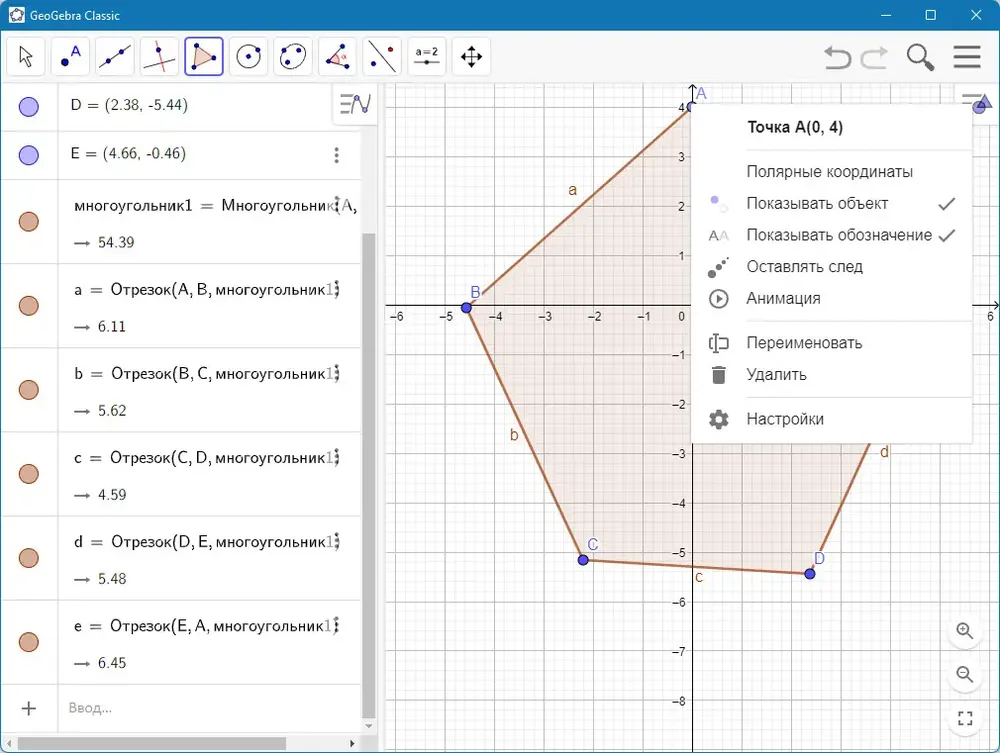
Task: Click inside the Ввод input field
Action: pyautogui.click(x=210, y=708)
